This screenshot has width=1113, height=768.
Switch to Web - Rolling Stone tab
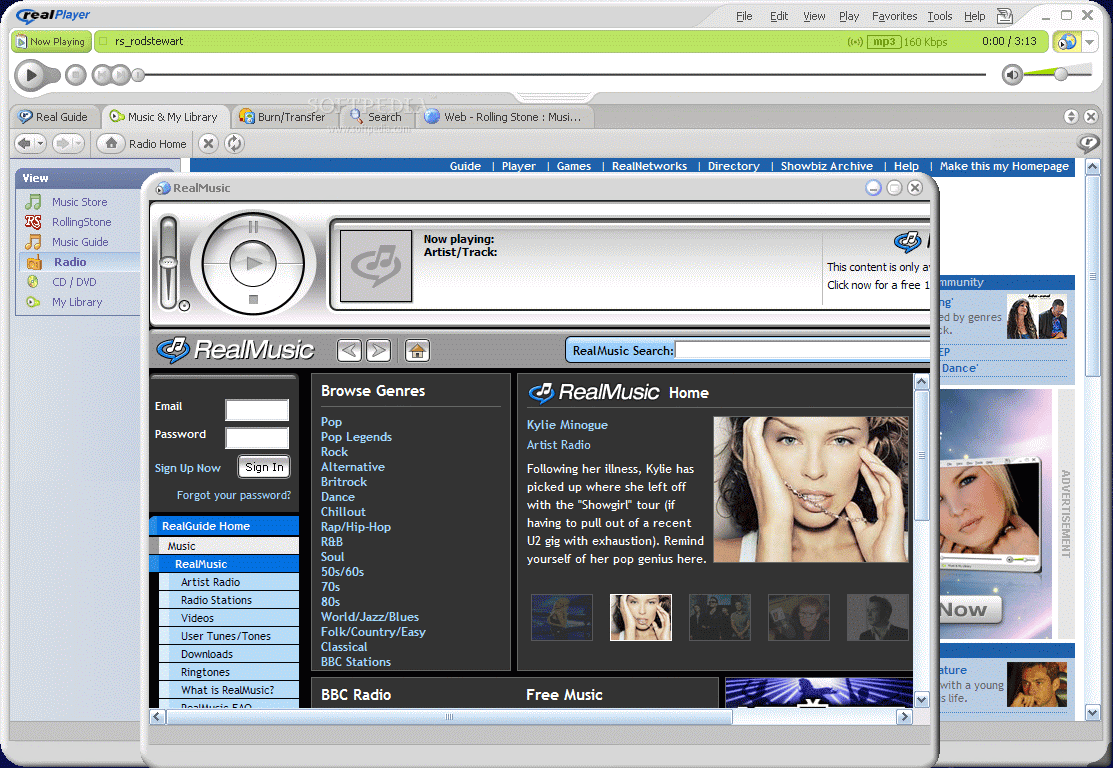click(504, 116)
